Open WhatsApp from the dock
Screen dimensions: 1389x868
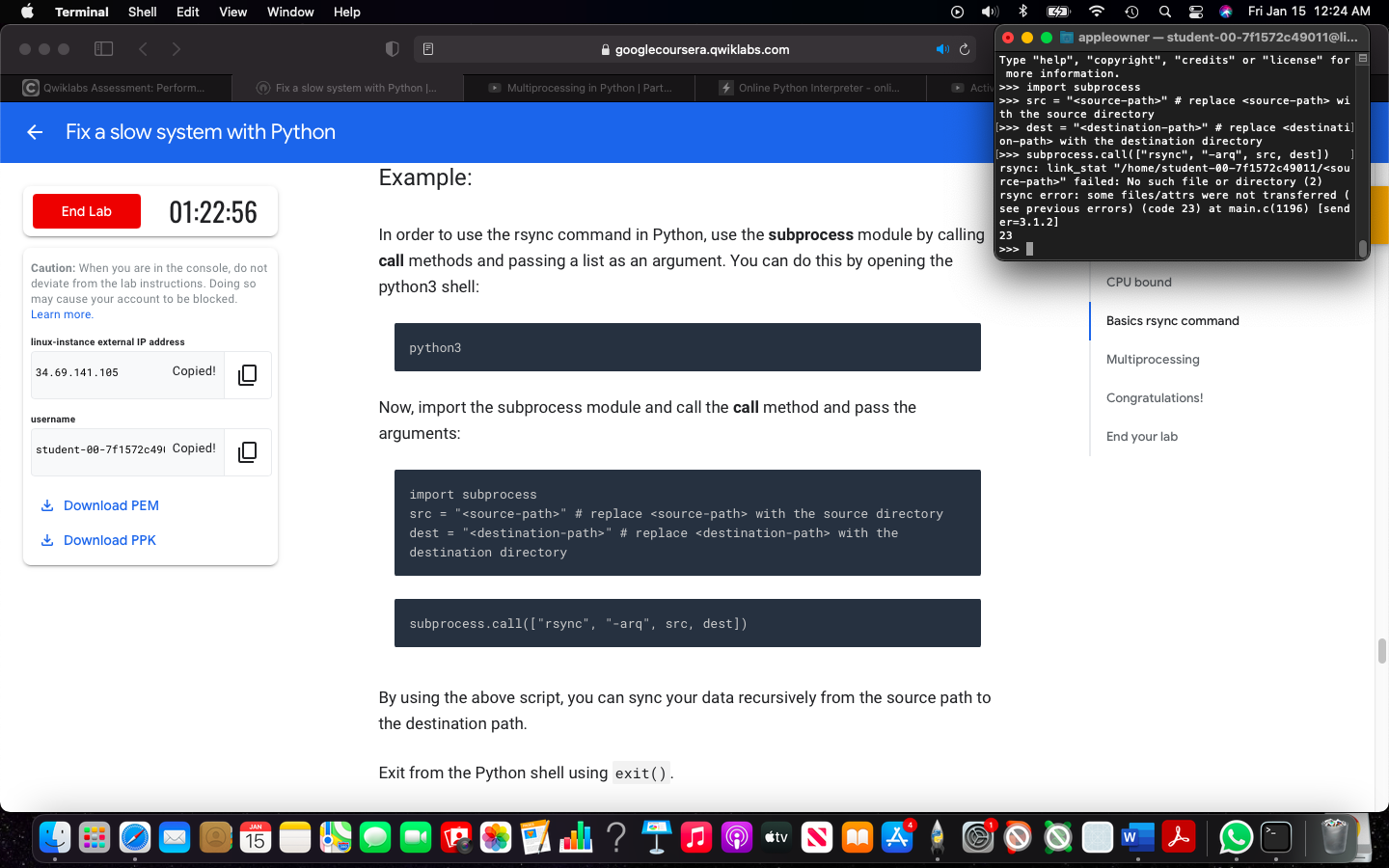[x=1236, y=837]
